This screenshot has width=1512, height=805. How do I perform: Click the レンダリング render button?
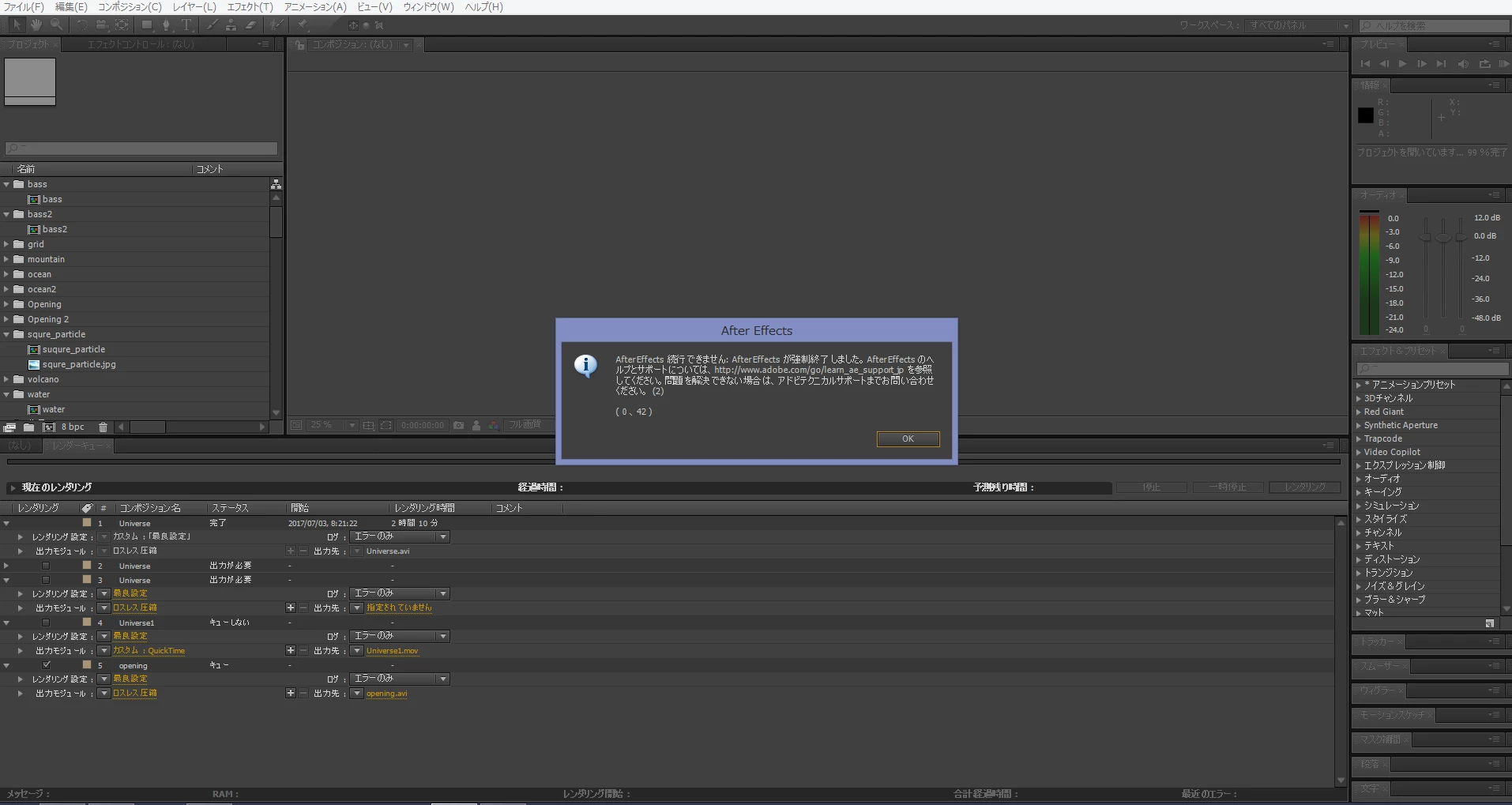coord(1305,487)
